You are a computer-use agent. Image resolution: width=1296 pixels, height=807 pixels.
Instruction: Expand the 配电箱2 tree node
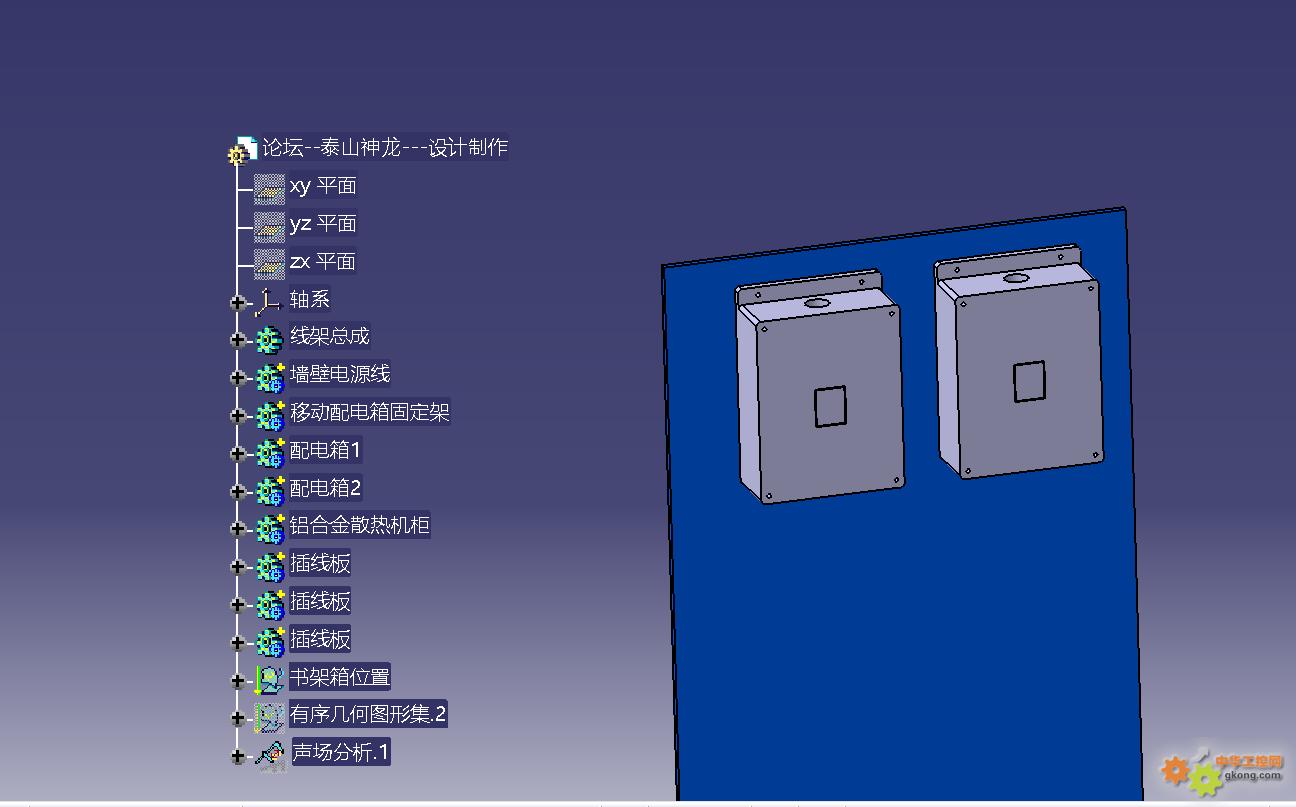[237, 492]
